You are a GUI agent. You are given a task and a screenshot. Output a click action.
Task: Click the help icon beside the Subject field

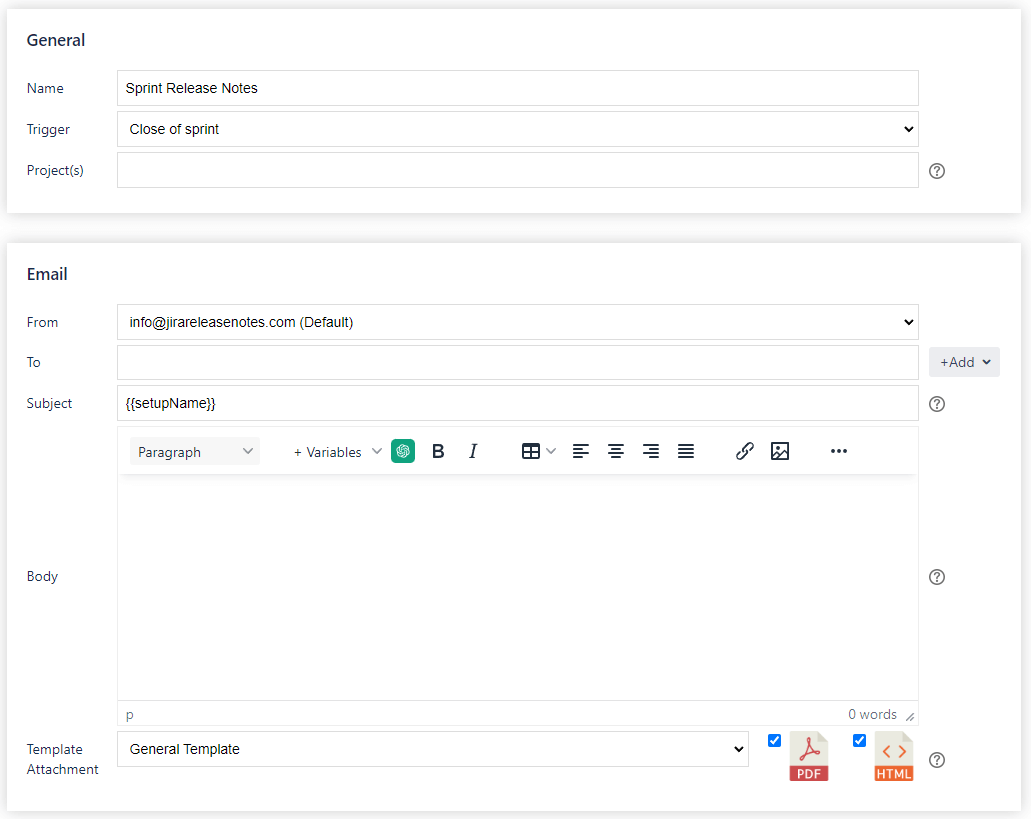pyautogui.click(x=936, y=404)
